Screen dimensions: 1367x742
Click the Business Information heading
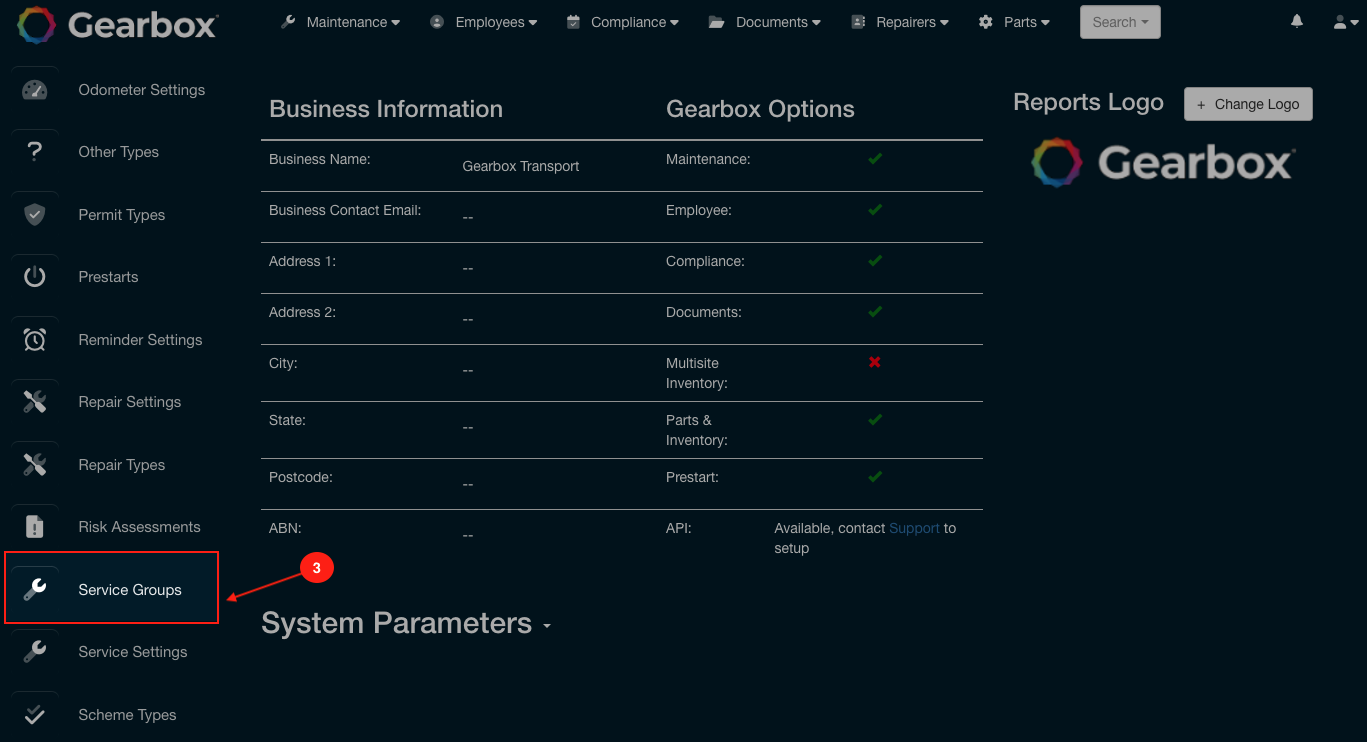[386, 109]
